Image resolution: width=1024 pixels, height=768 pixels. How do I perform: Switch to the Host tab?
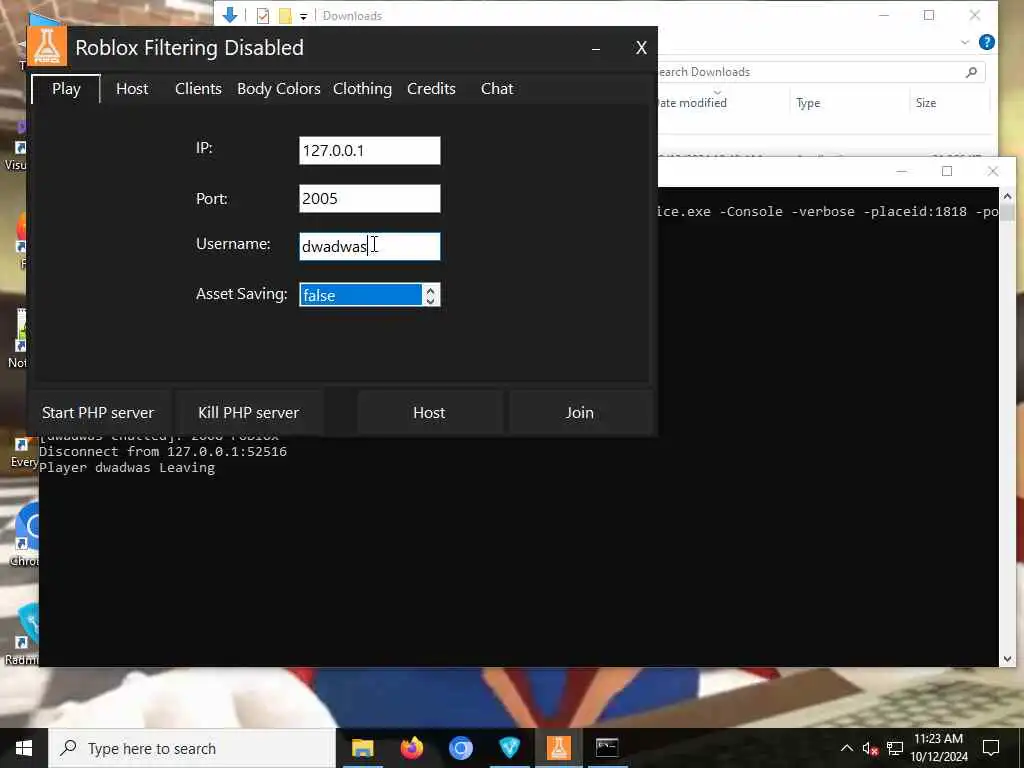(x=132, y=89)
